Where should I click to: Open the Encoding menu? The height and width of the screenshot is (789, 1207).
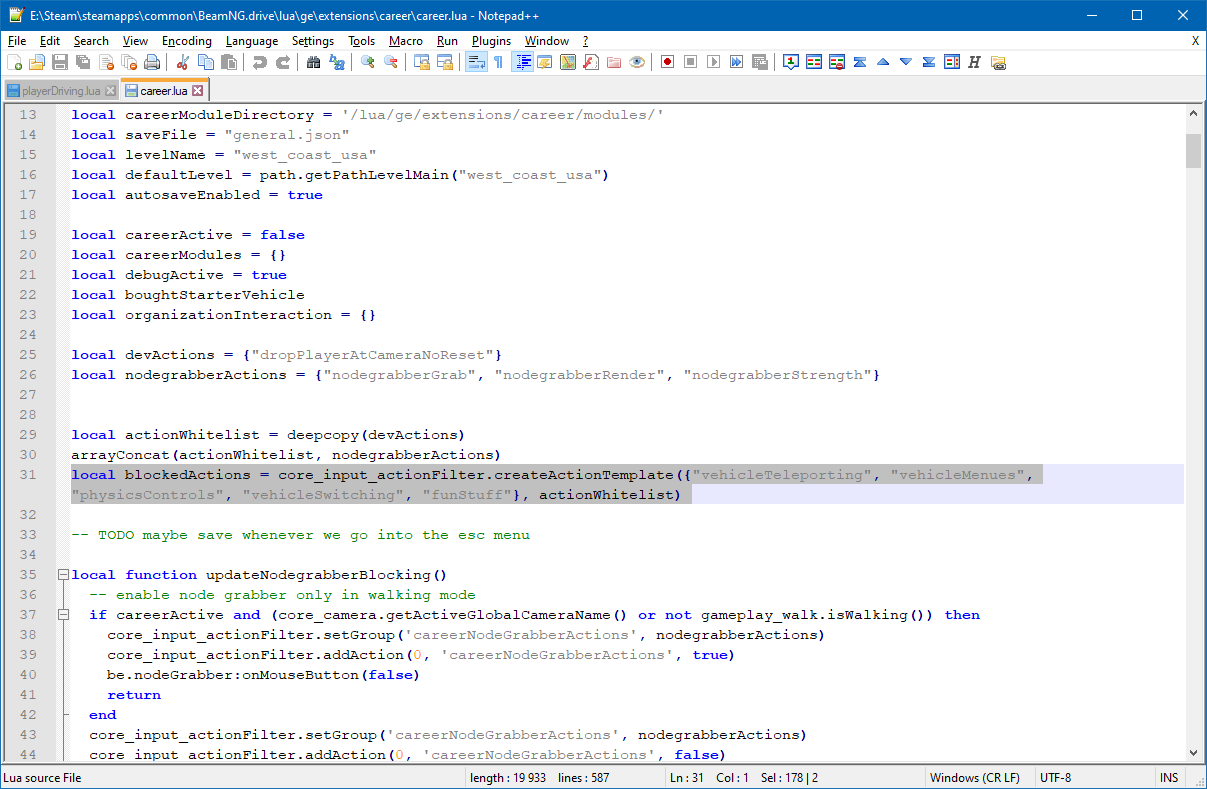187,41
